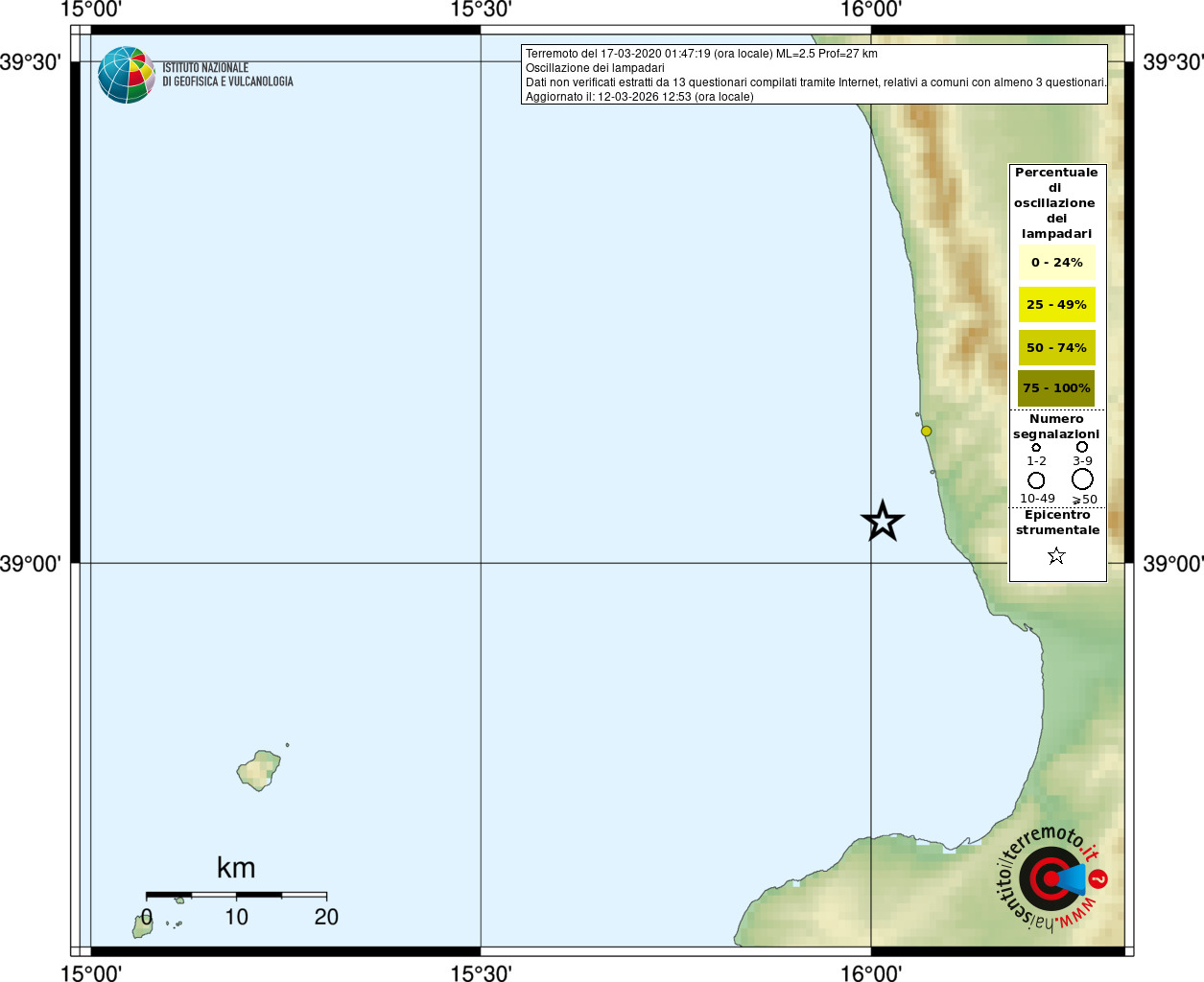Viewport: 1204px width, 982px height.
Task: Click the small island near the scale bar
Action: coord(143,924)
